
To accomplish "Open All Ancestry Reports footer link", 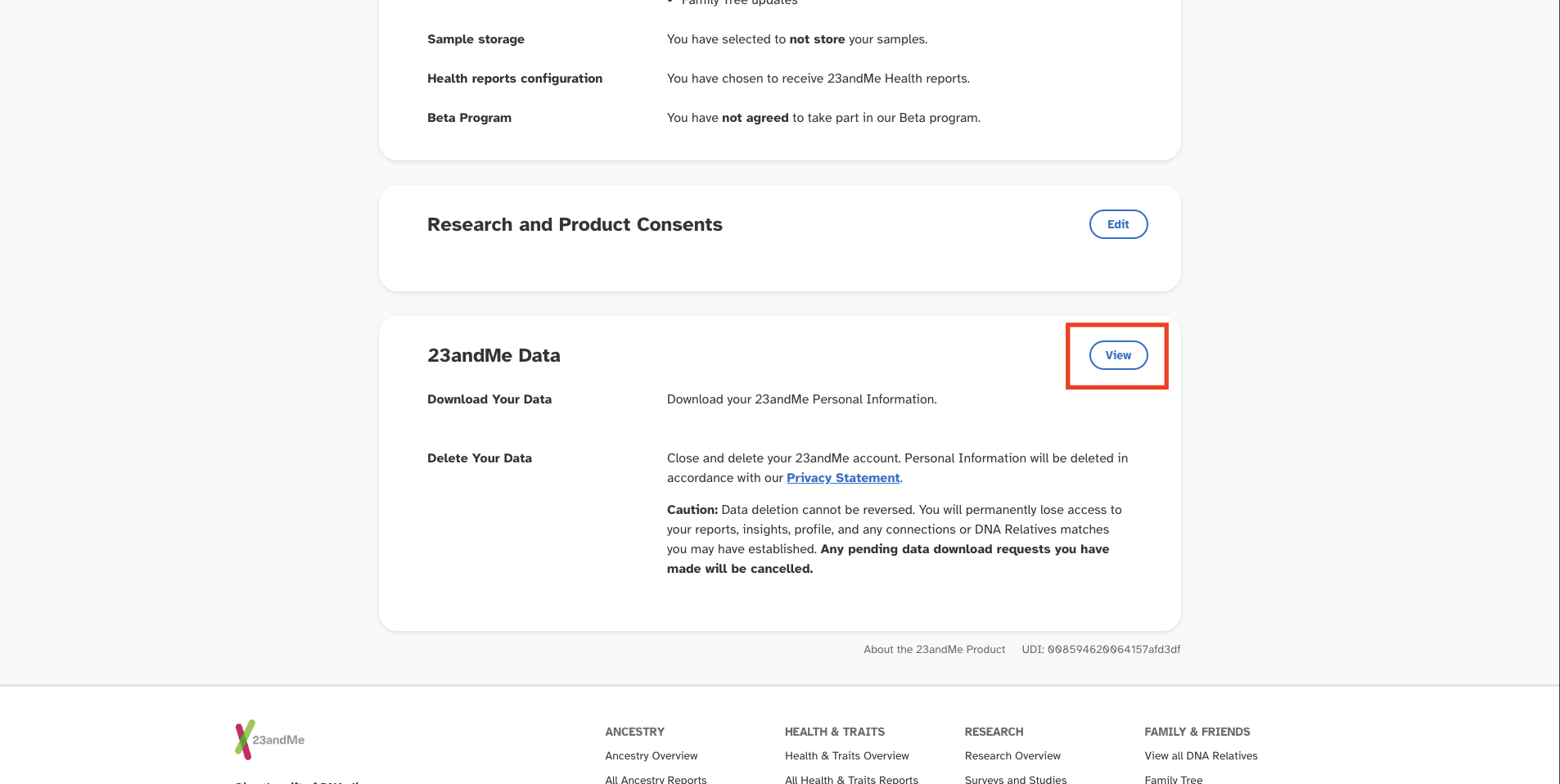I will click(x=656, y=779).
